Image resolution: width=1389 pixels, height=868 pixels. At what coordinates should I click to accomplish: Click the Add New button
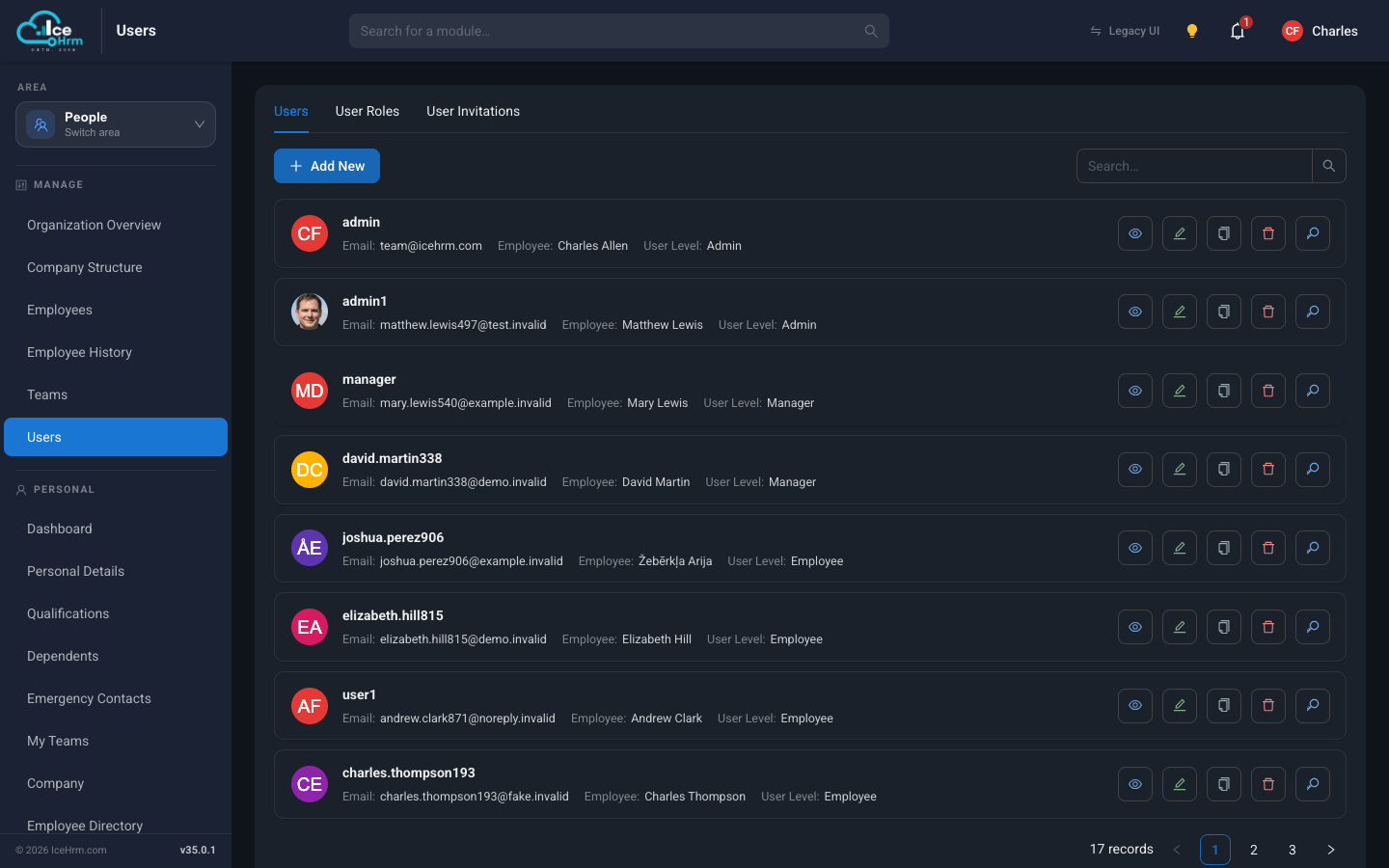coord(327,166)
